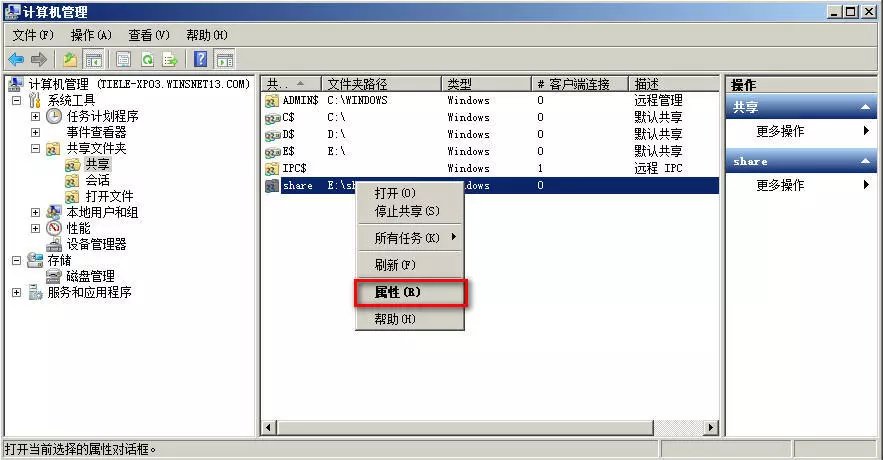
Task: Click the blue Help question mark icon
Action: [x=201, y=59]
